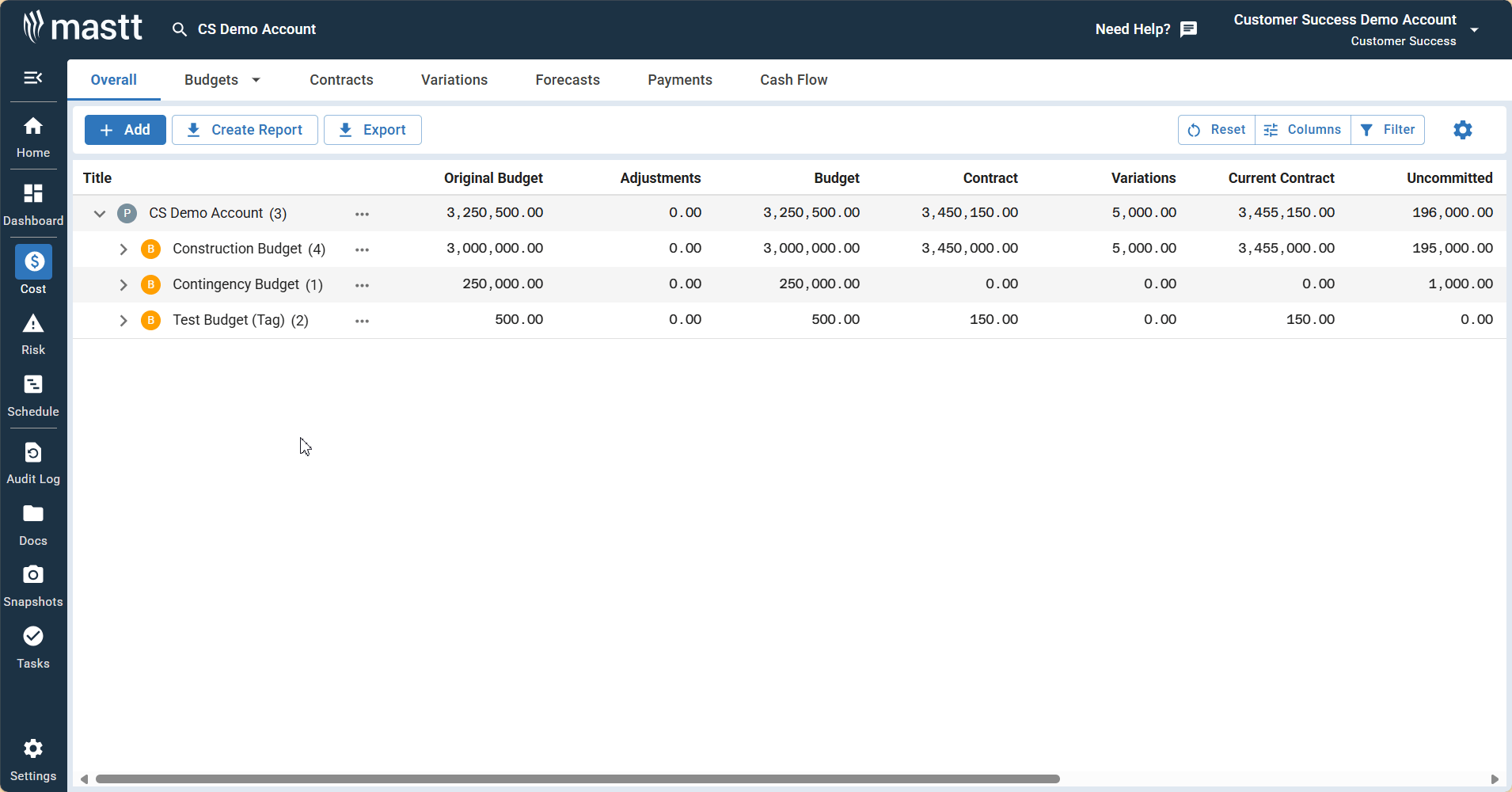Collapse the sidebar navigation menu
1512x792 pixels.
tap(33, 78)
